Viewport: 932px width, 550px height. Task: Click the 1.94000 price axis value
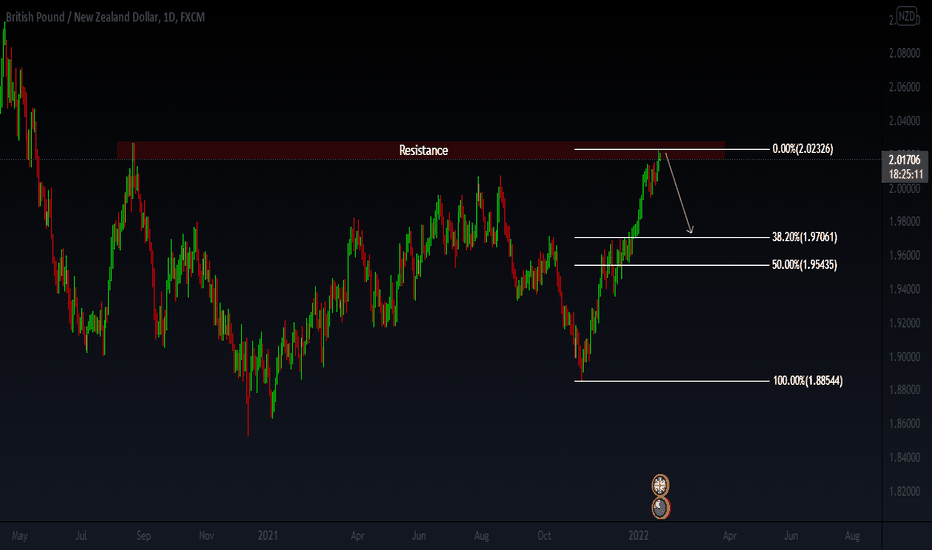[x=904, y=290]
